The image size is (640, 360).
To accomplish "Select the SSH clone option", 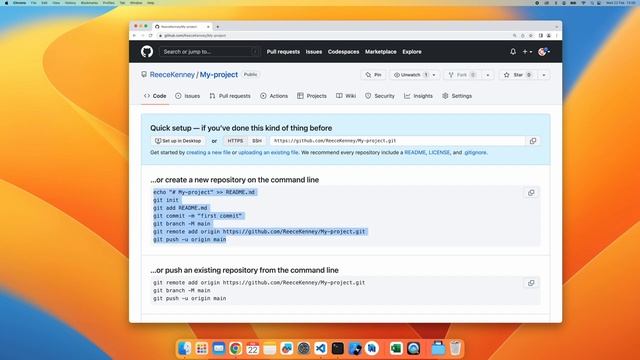I will click(x=257, y=141).
